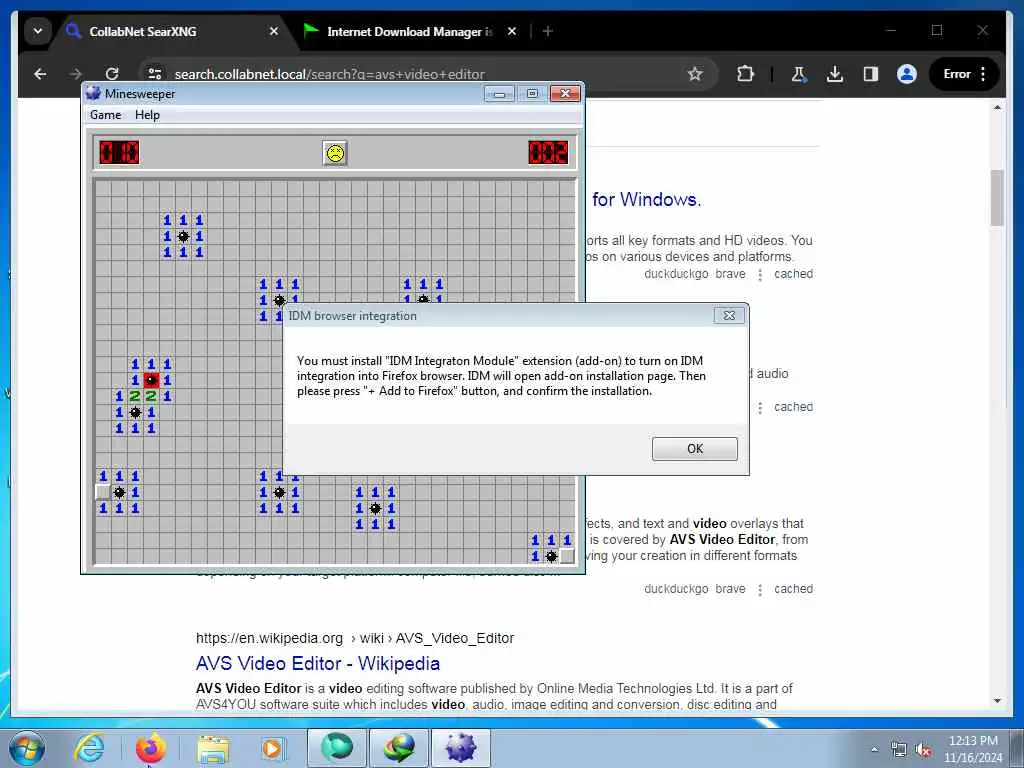Click OK in IDM browser integration dialog

695,449
